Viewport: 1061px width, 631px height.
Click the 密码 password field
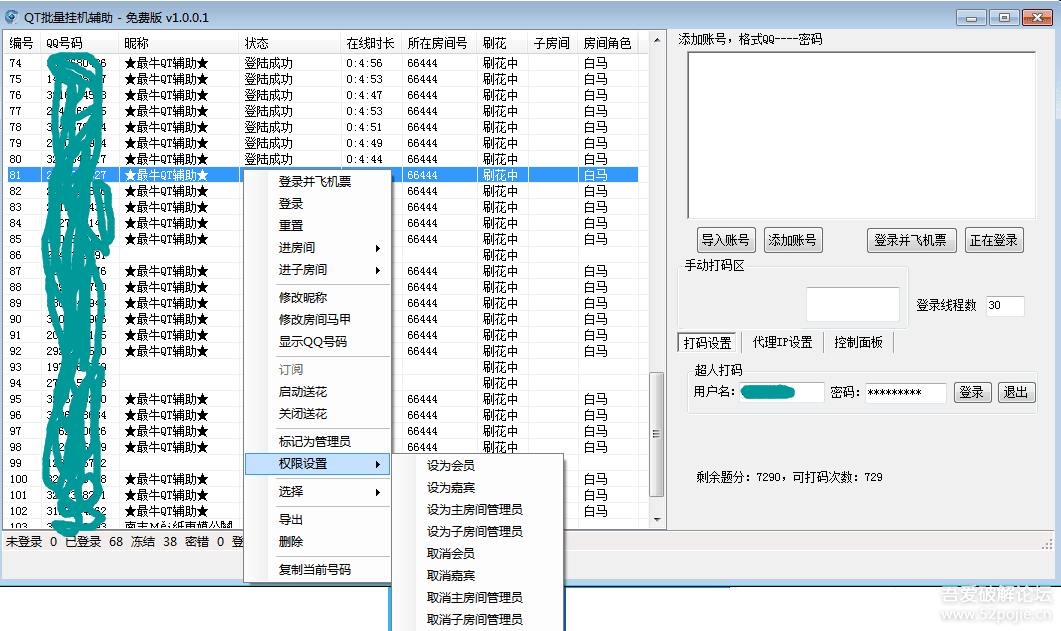click(905, 392)
